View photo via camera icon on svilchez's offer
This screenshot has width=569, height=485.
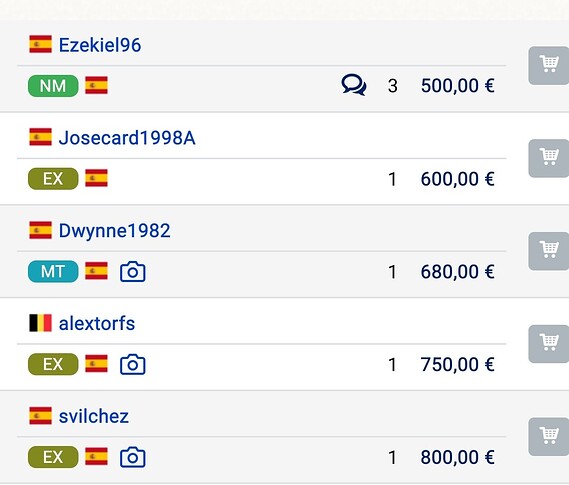pos(133,457)
